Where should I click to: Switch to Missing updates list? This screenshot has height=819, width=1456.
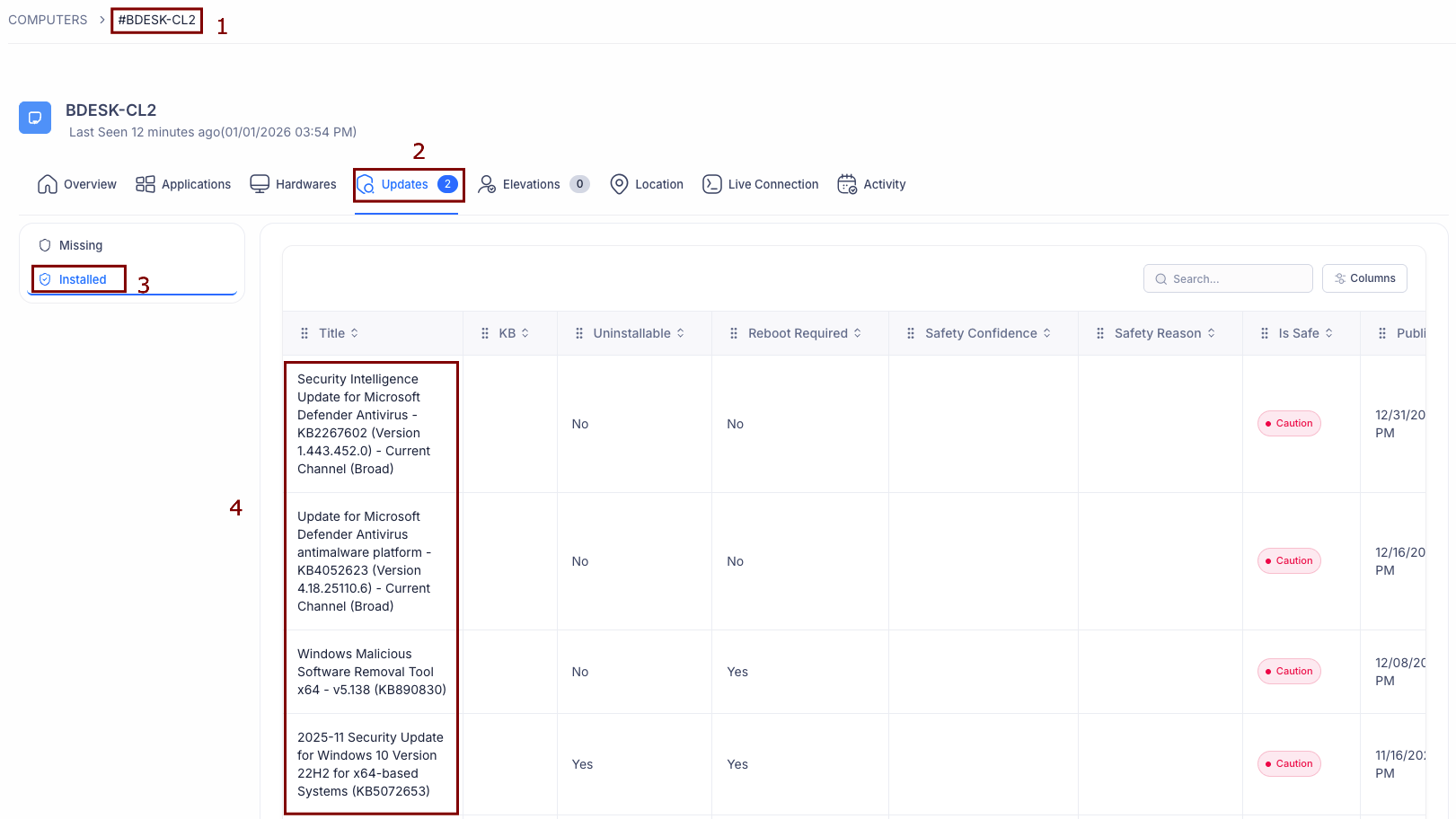[x=80, y=245]
